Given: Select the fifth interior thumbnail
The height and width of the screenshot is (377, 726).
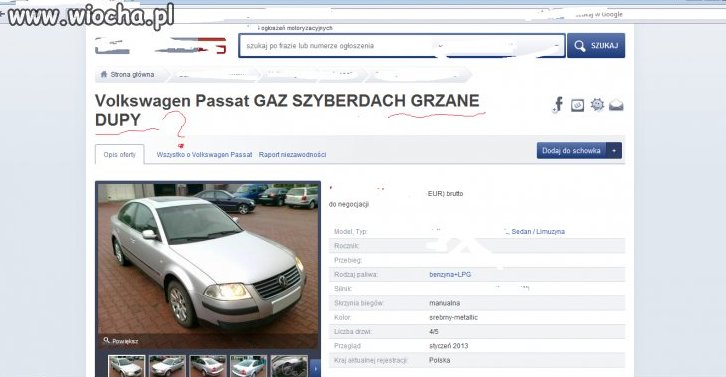Looking at the screenshot, I should coord(289,366).
